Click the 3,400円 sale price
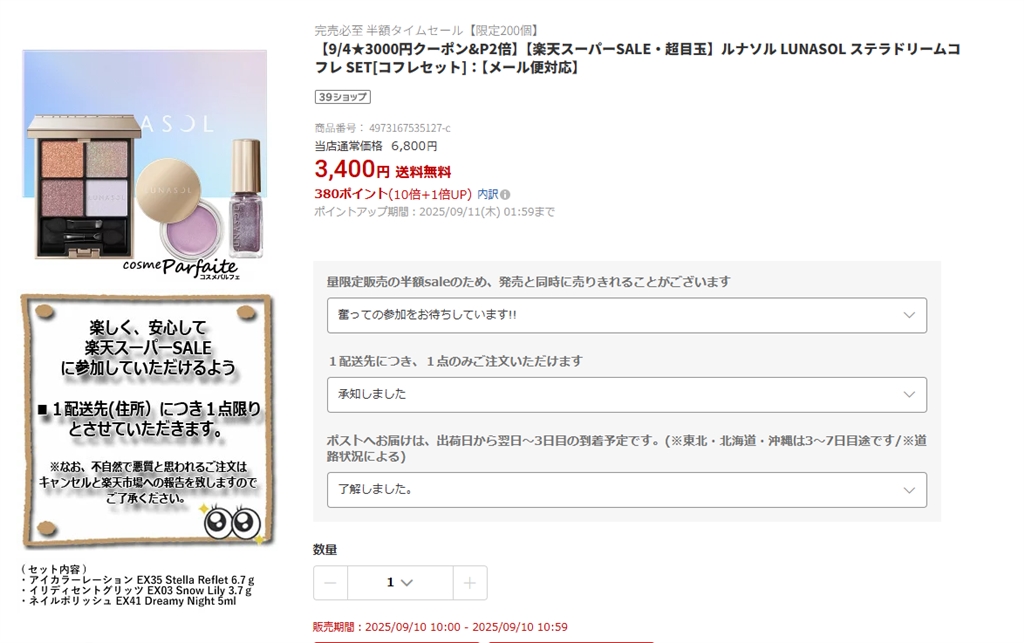The image size is (1024, 643). [352, 170]
